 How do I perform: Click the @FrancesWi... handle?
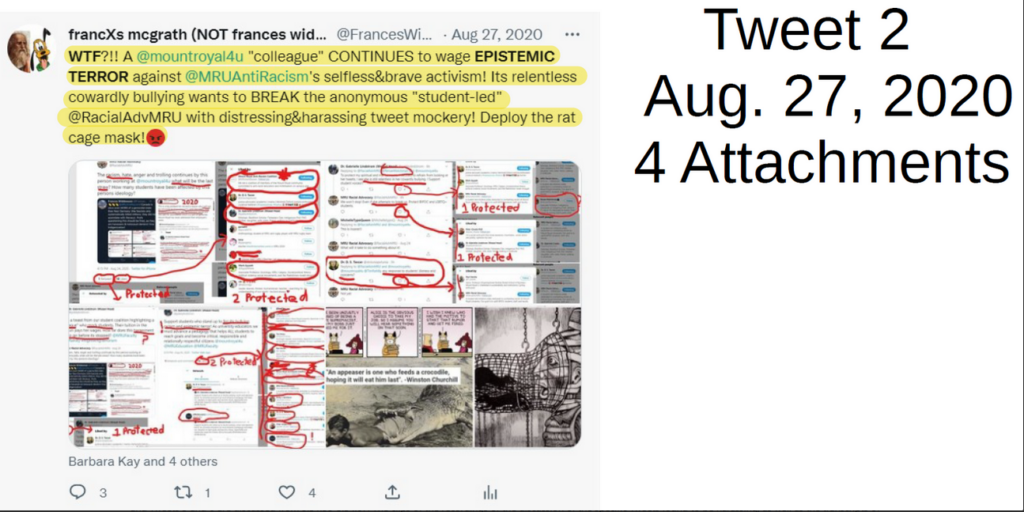point(384,34)
